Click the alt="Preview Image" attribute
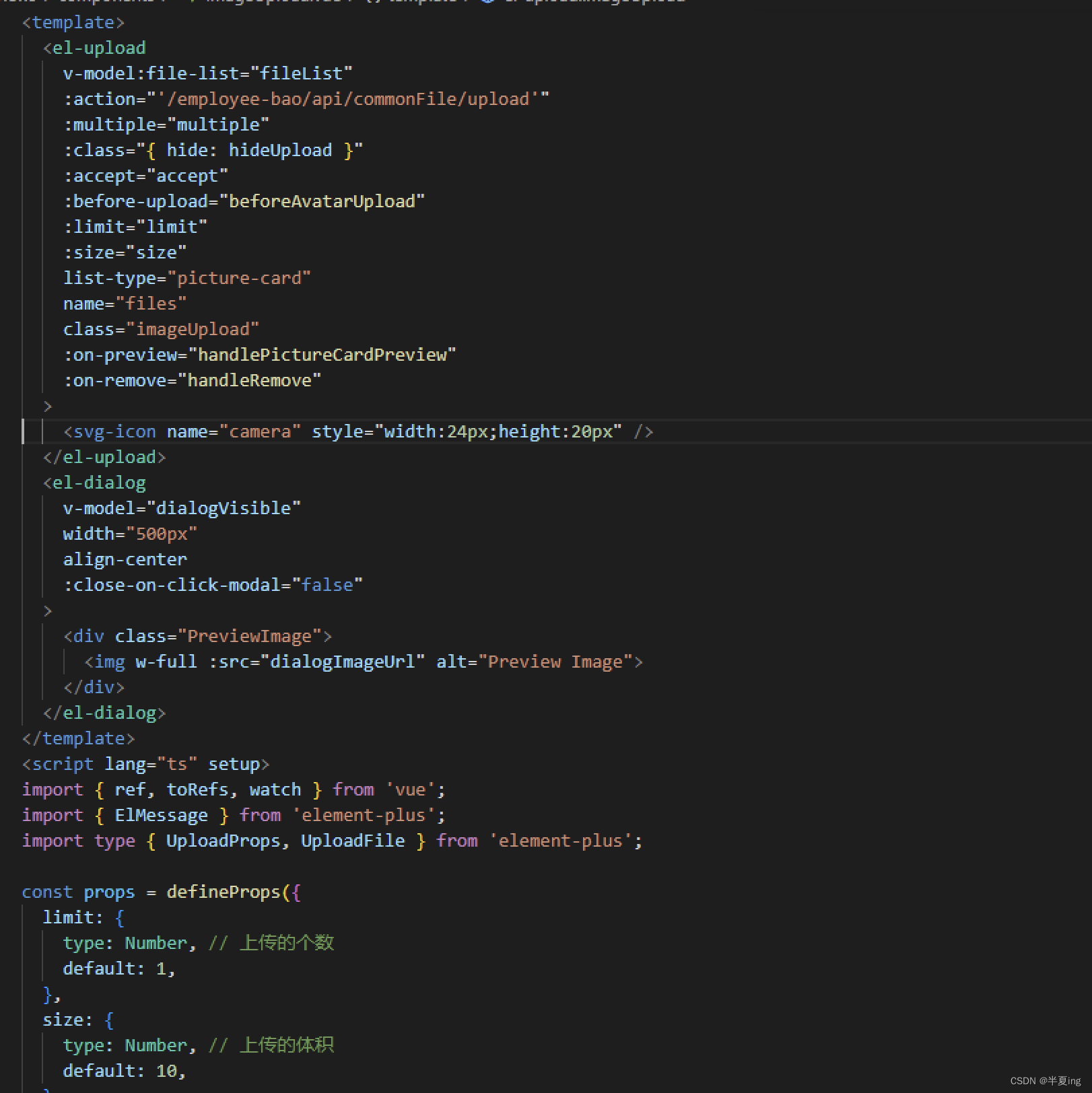Image resolution: width=1092 pixels, height=1093 pixels. [535, 662]
